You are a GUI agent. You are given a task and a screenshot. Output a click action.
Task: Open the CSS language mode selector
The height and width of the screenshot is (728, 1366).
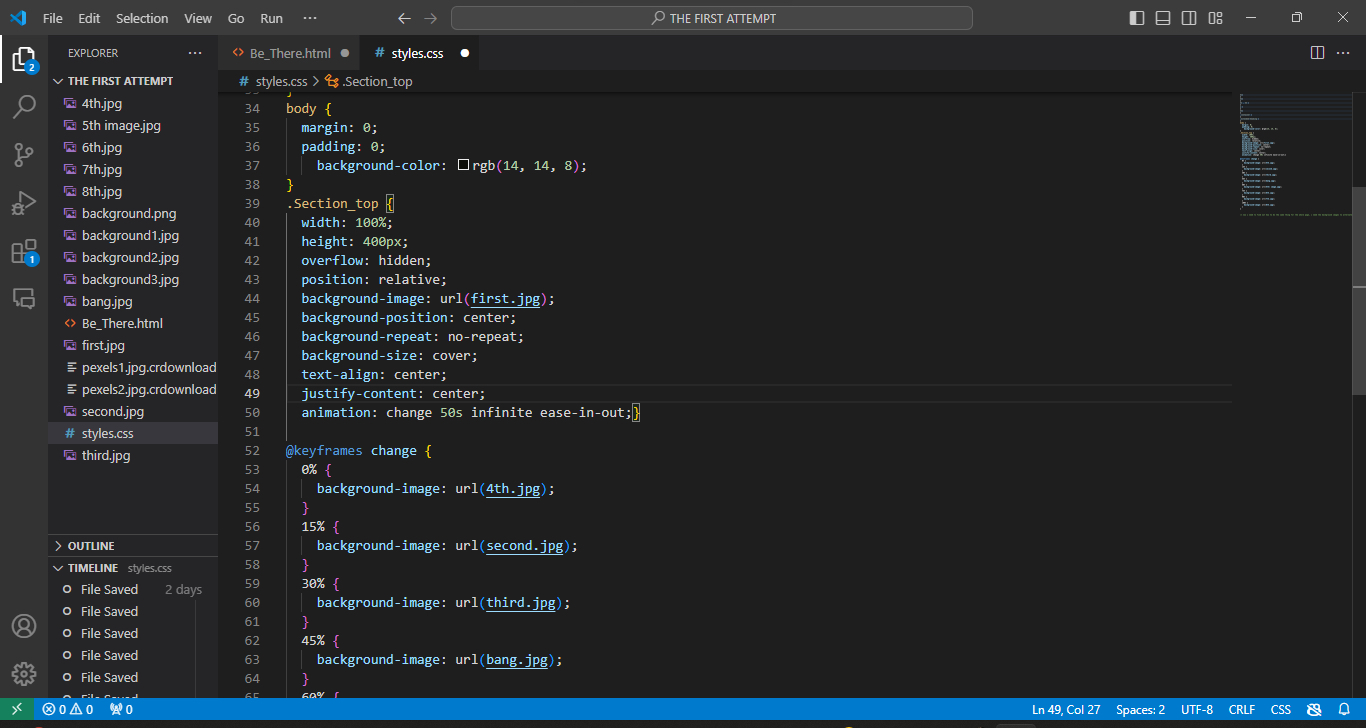[x=1279, y=709]
